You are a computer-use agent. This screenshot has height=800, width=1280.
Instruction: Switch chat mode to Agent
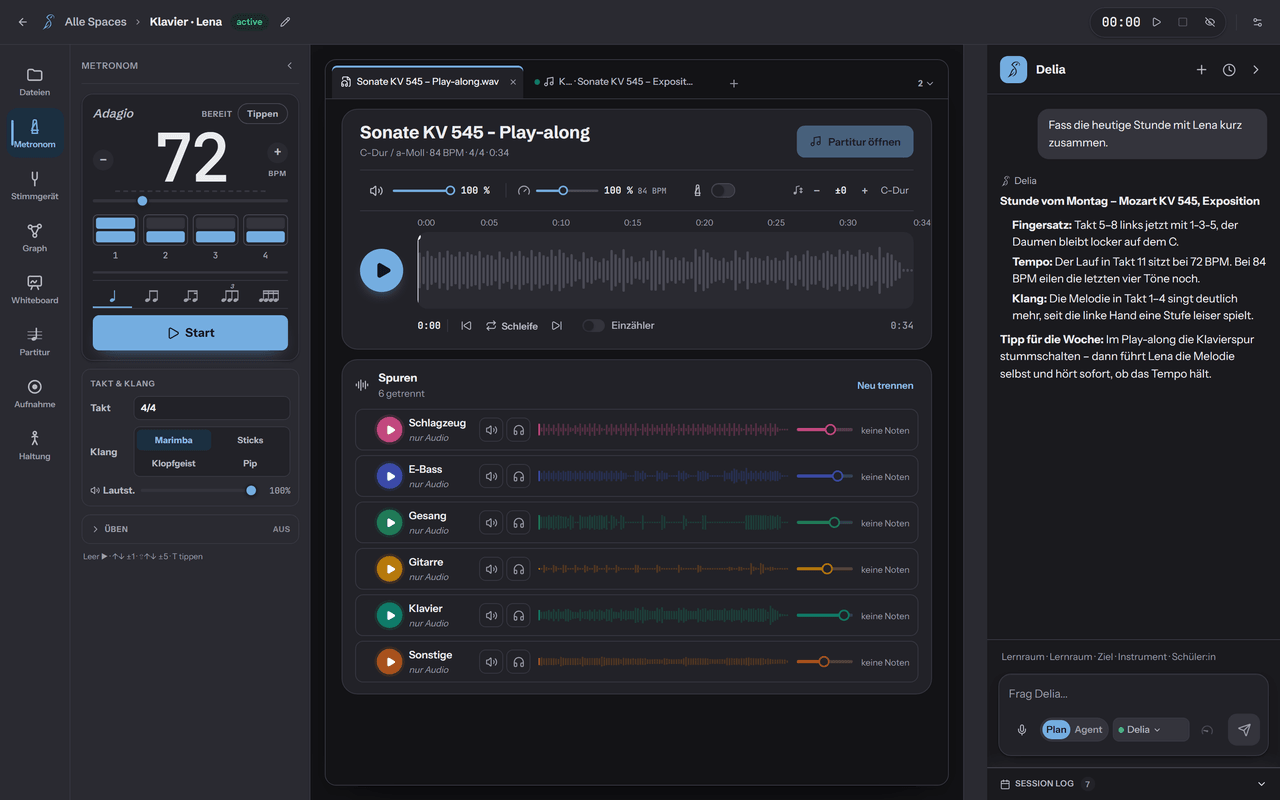1088,730
